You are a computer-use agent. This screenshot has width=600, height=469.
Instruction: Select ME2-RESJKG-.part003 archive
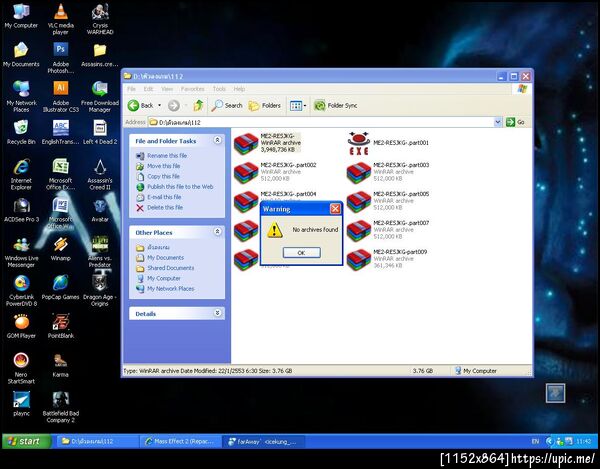click(388, 172)
